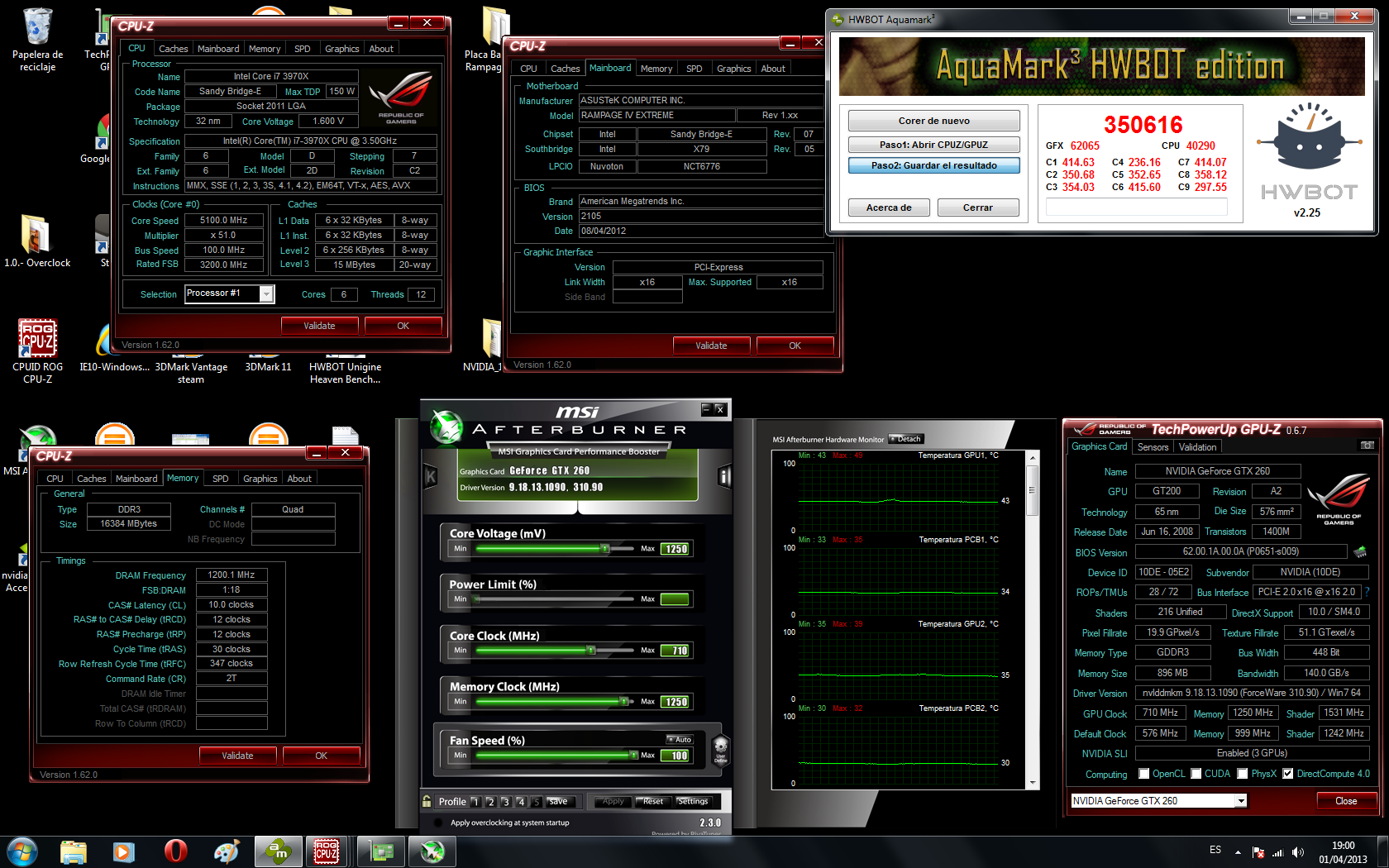Switch to ROG CPU-Z taskbar icon
Viewport: 1389px width, 868px height.
point(327,851)
